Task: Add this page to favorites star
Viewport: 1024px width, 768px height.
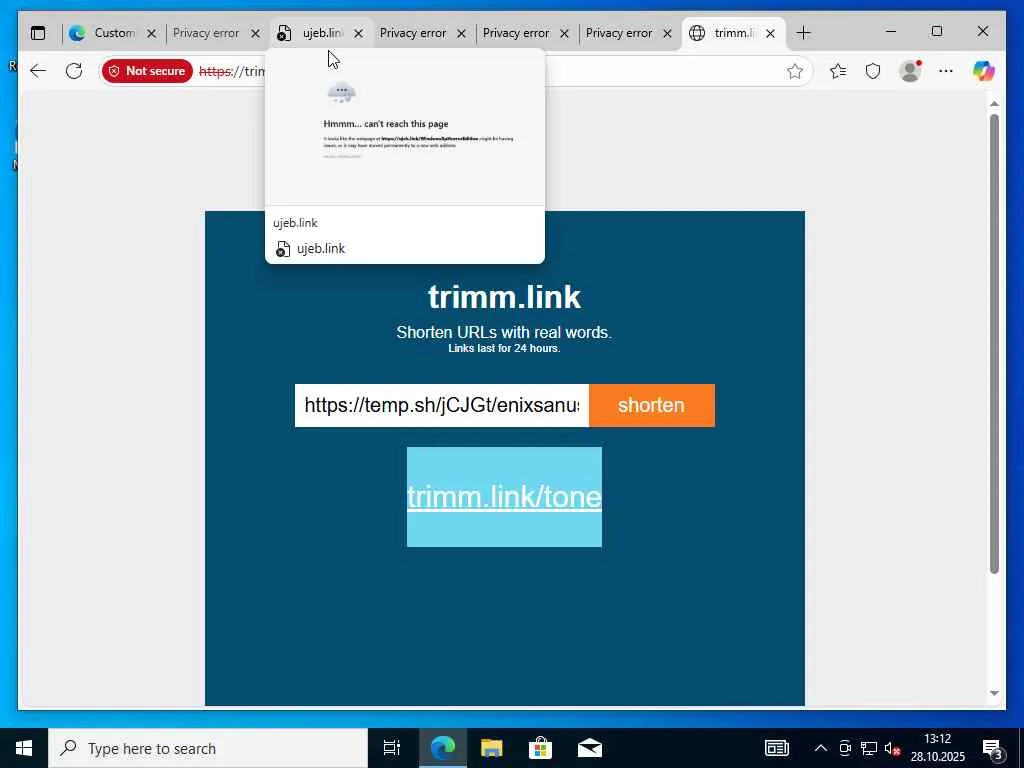Action: (794, 71)
